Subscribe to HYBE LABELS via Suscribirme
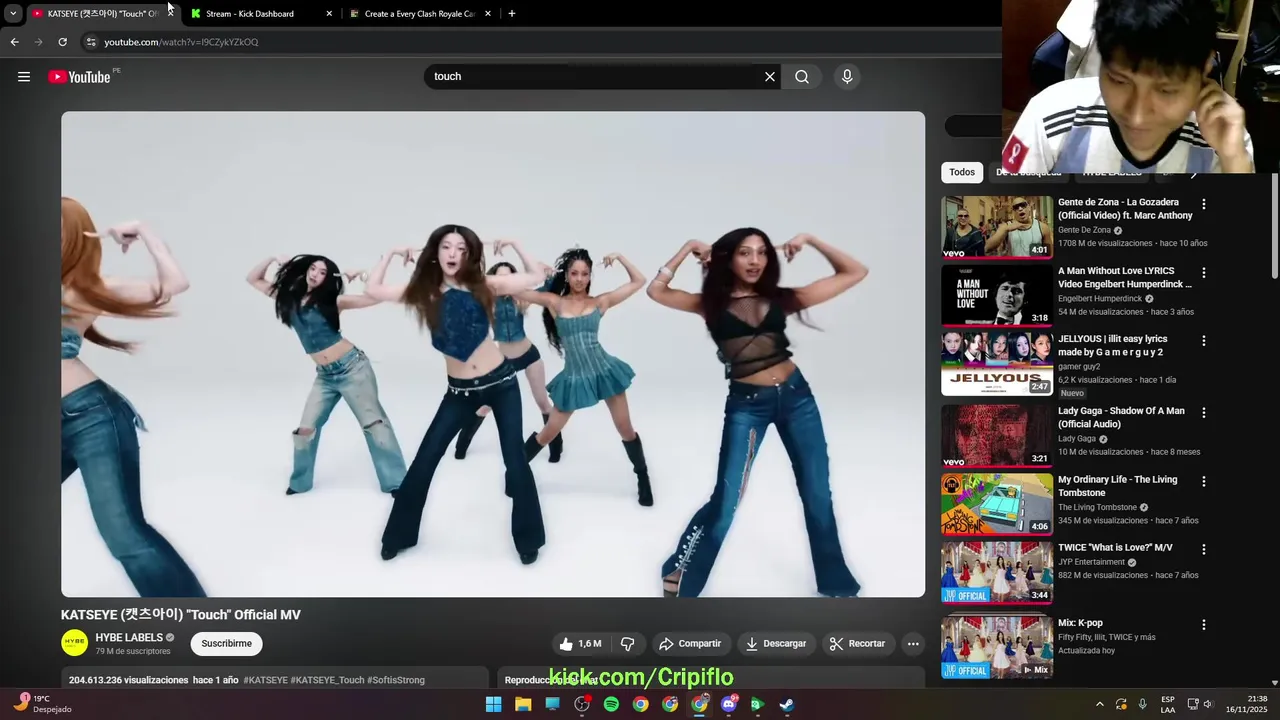 coord(227,644)
